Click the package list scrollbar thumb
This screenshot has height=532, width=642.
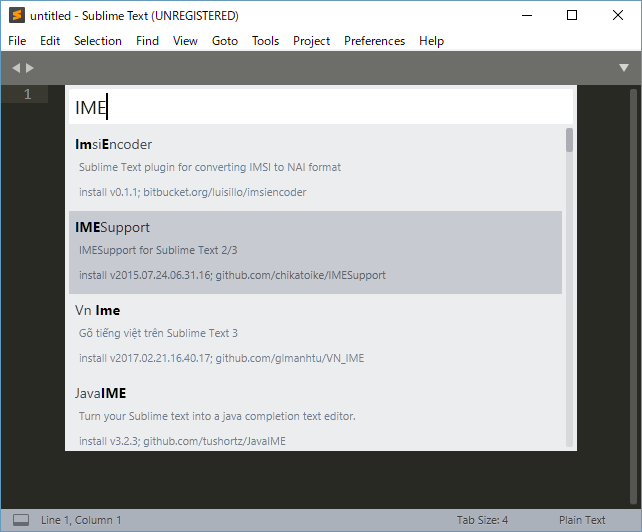point(569,140)
